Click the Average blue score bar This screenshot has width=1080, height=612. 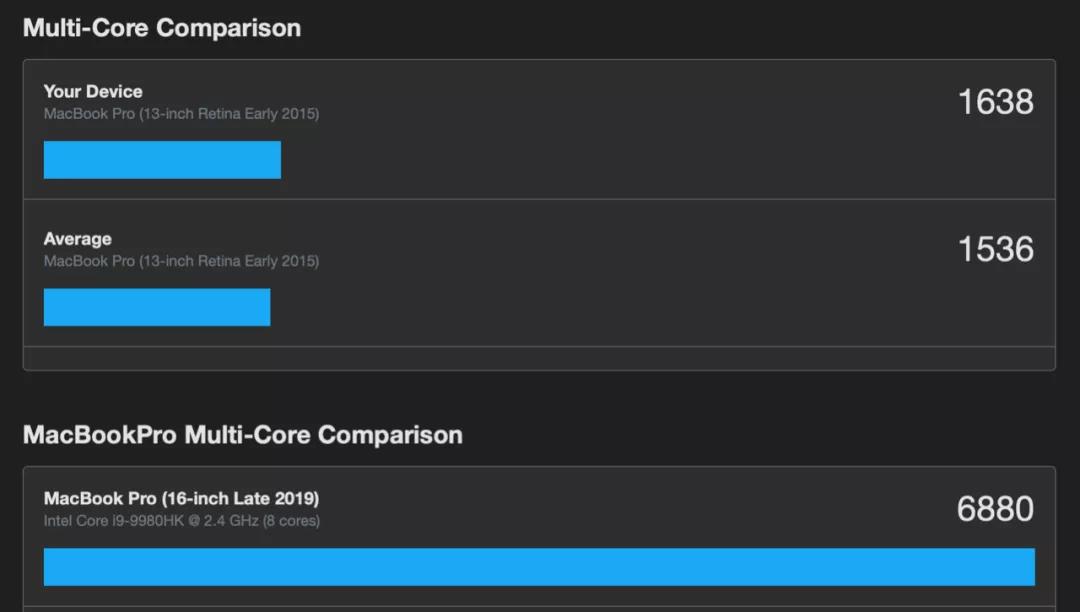[x=157, y=307]
